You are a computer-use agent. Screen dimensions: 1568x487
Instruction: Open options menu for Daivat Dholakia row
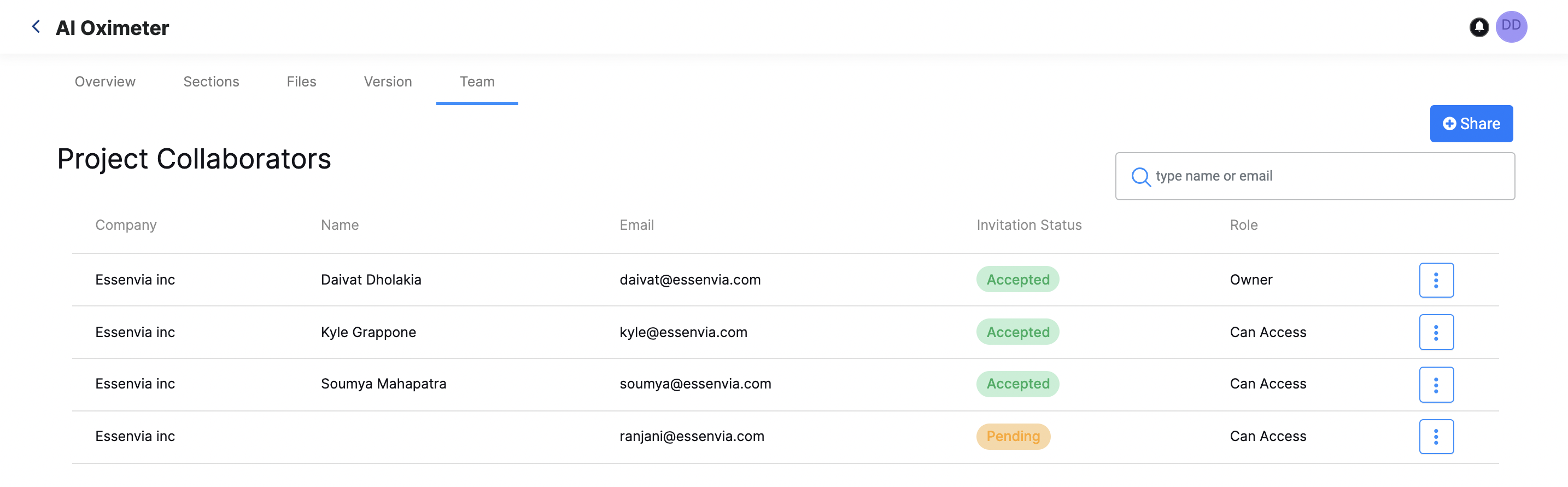(x=1436, y=280)
